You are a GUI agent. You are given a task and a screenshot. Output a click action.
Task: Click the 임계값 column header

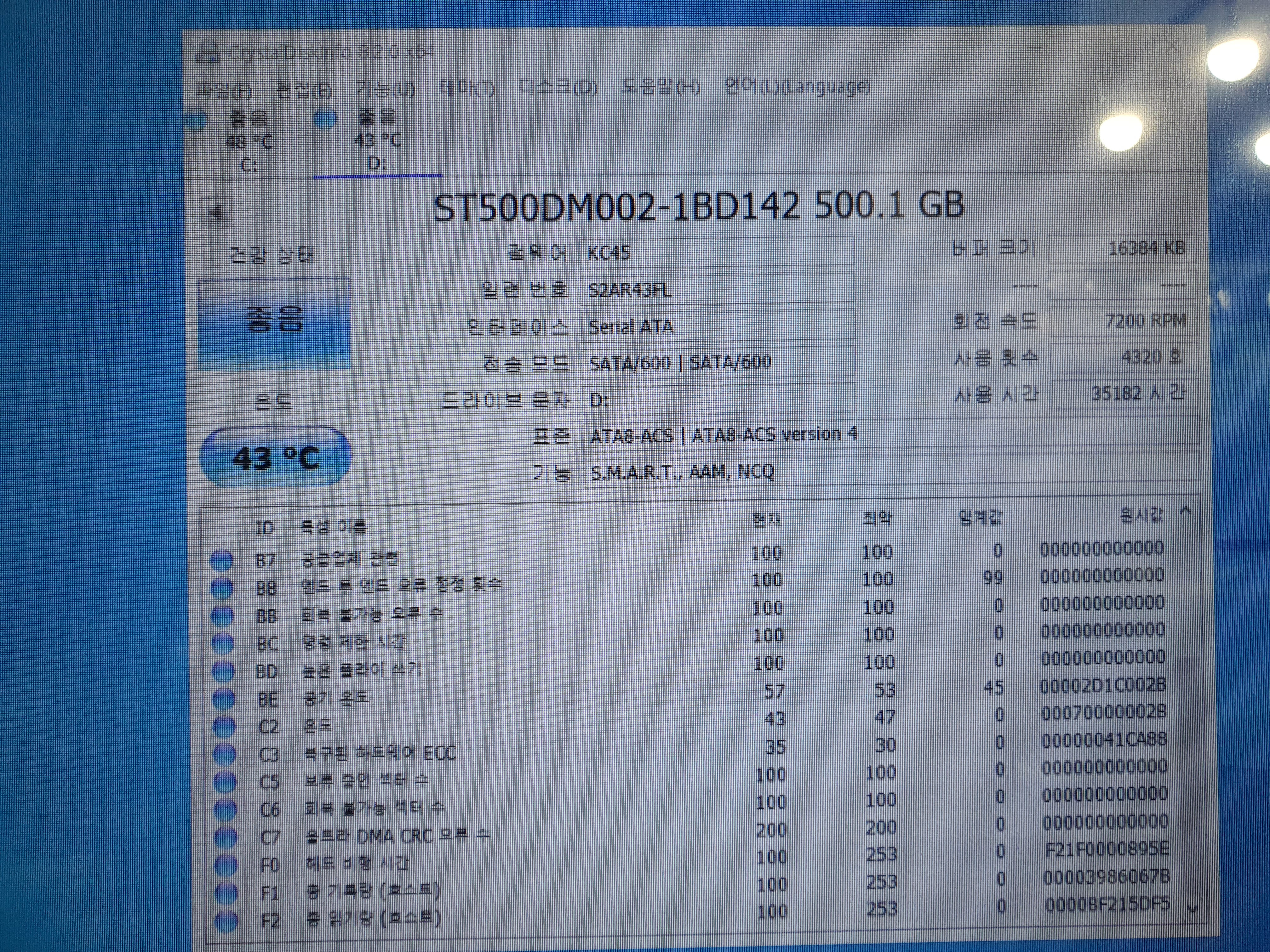981,518
